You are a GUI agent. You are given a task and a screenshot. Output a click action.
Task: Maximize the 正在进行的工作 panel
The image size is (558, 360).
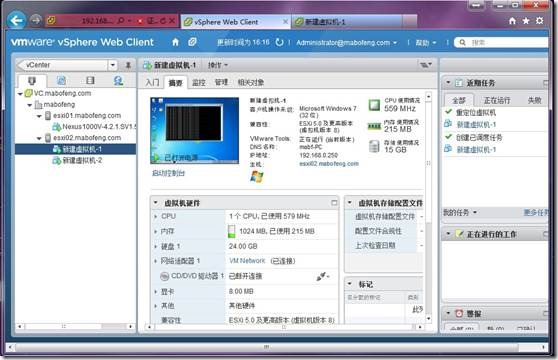pyautogui.click(x=546, y=234)
